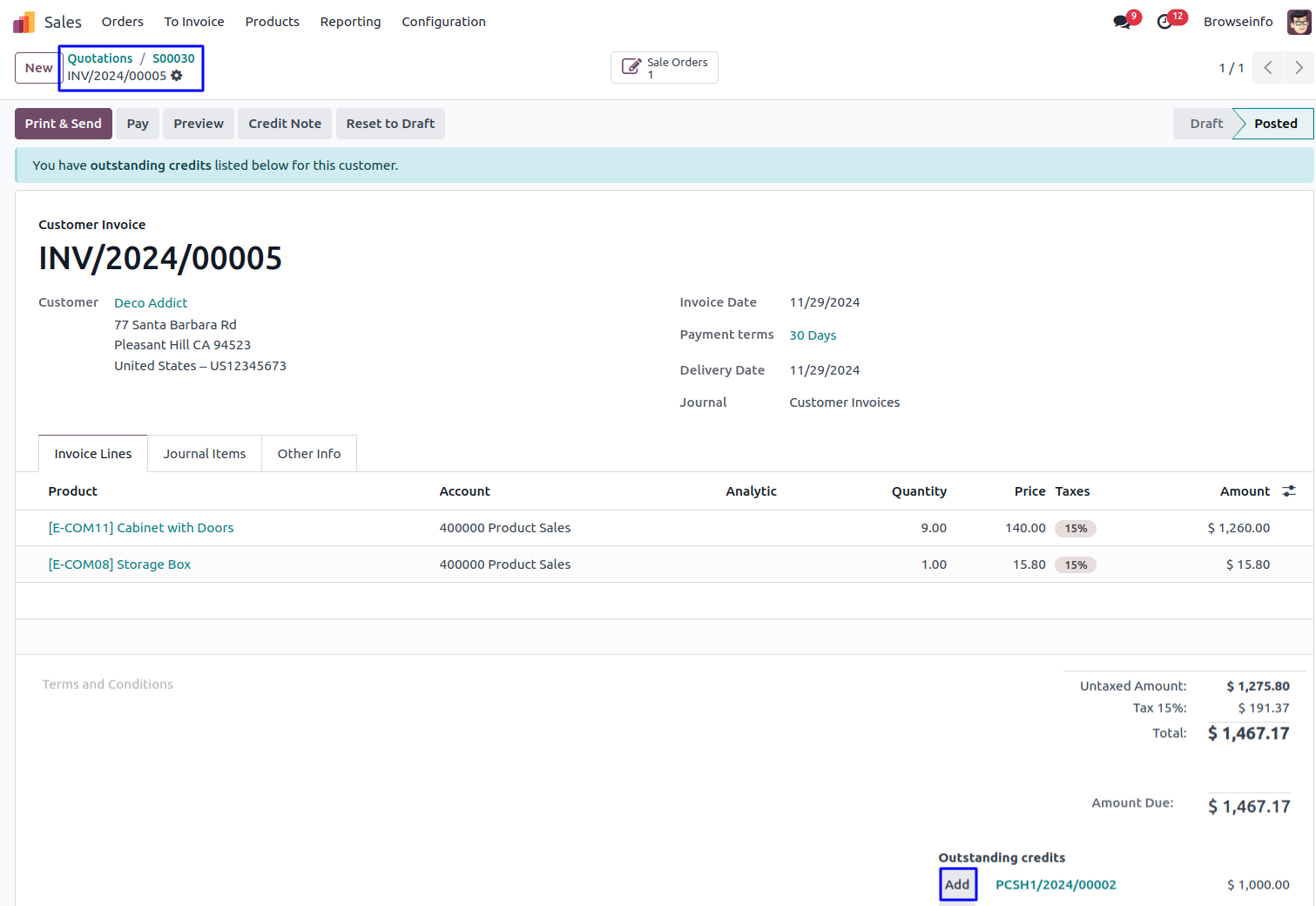
Task: Expand the Reporting menu
Action: pyautogui.click(x=350, y=22)
